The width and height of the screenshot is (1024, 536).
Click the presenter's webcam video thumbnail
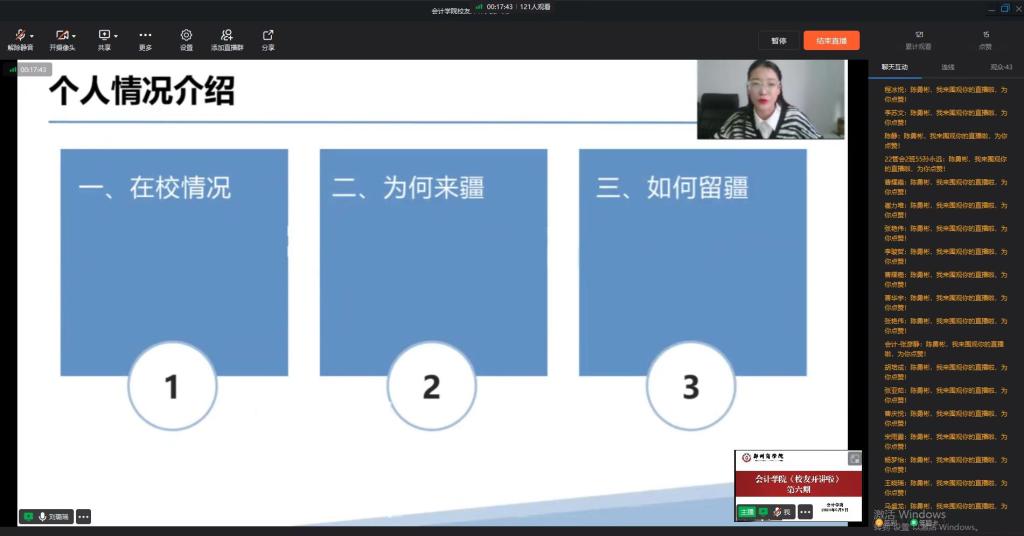[x=771, y=98]
